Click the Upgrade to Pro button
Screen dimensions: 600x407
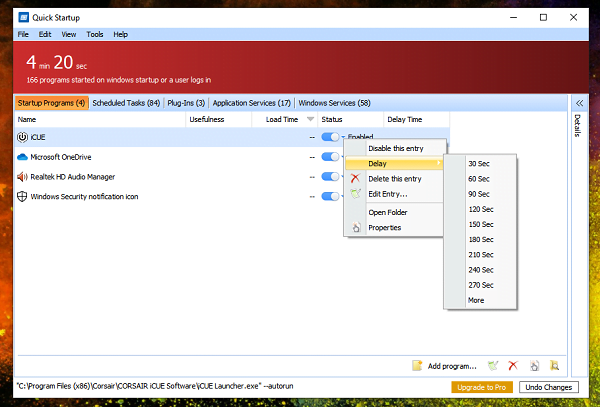(481, 387)
